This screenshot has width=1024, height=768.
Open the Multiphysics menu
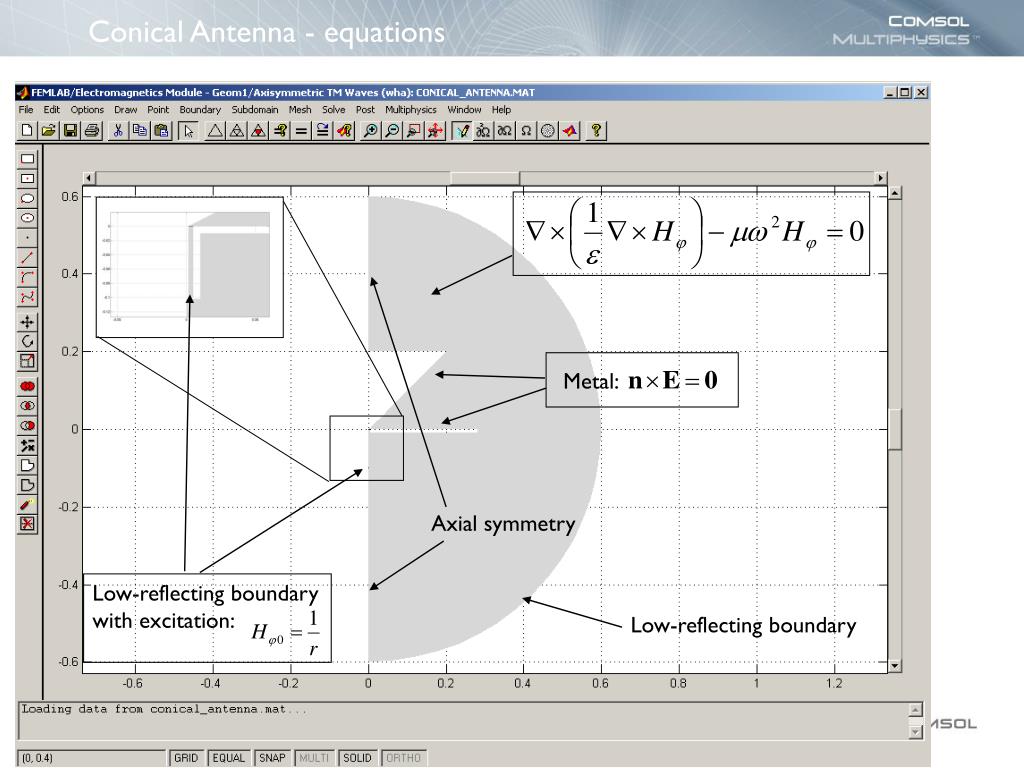411,110
